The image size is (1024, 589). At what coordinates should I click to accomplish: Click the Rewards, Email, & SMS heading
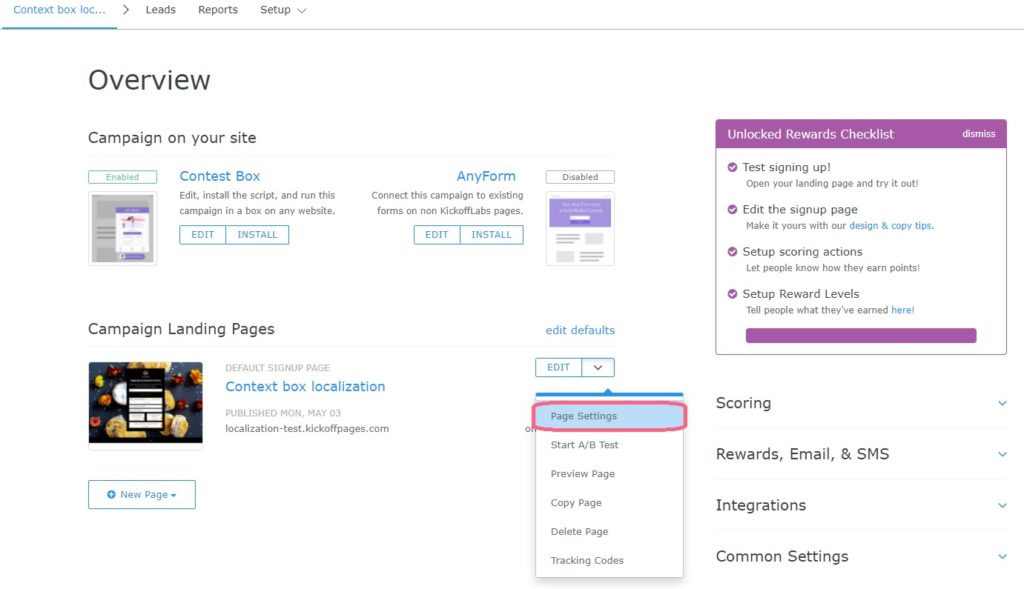click(803, 454)
